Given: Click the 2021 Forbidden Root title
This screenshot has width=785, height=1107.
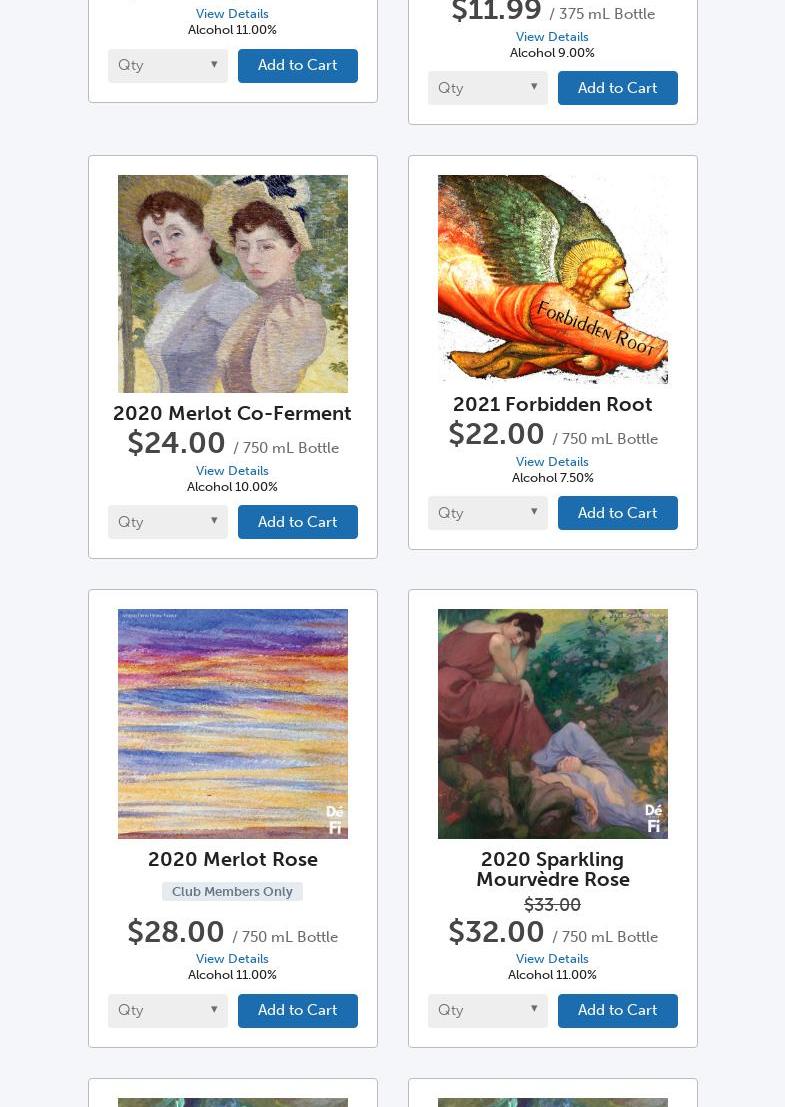Looking at the screenshot, I should pos(552,404).
